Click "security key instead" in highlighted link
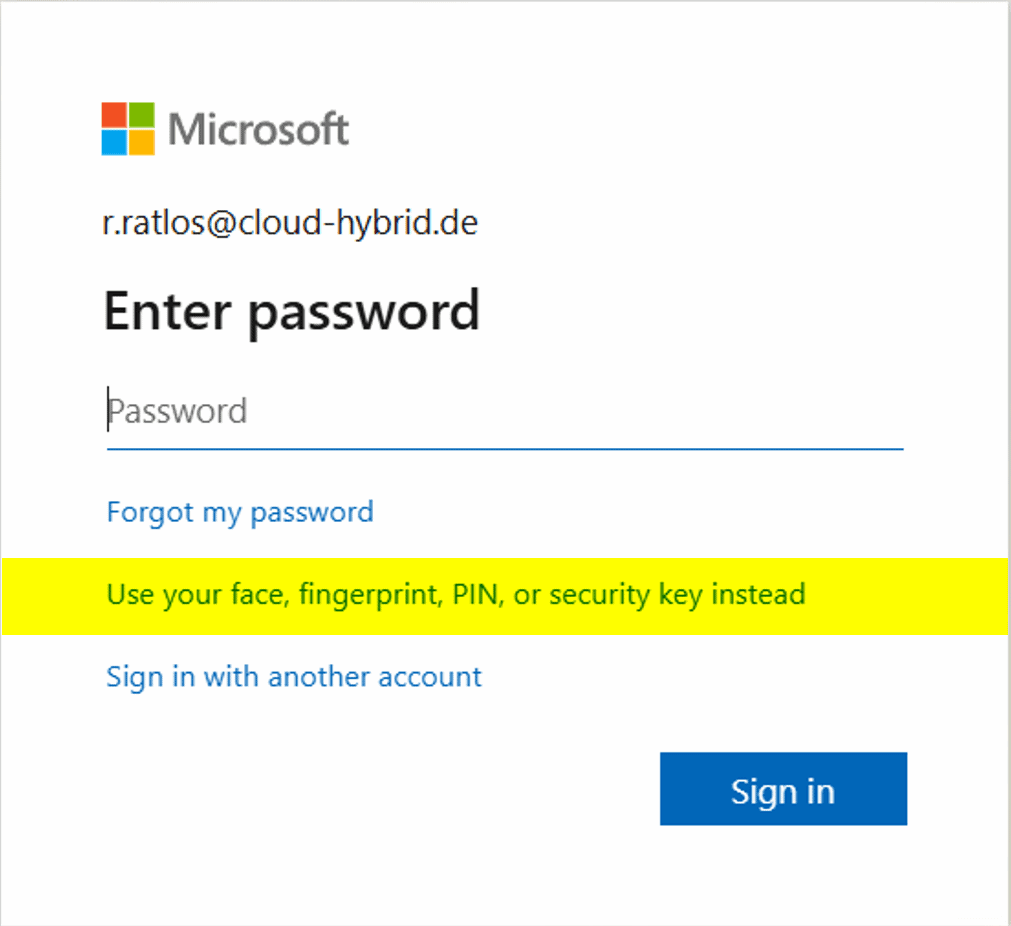Viewport: 1011px width, 926px height. tap(678, 595)
